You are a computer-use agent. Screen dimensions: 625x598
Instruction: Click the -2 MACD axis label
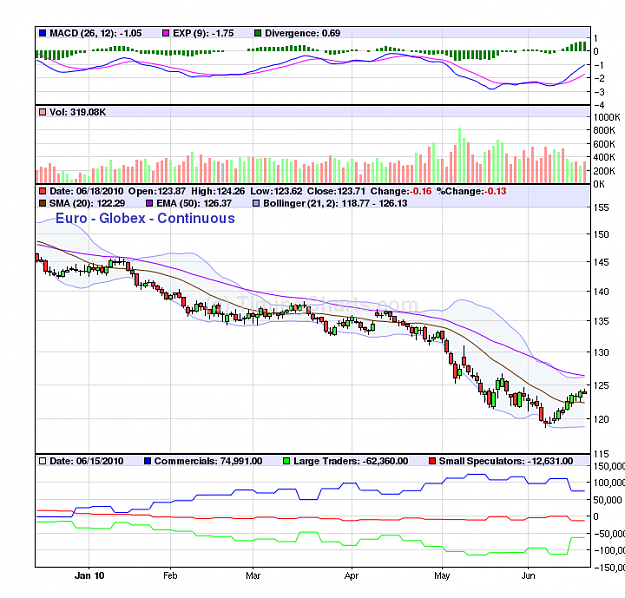pyautogui.click(x=599, y=79)
